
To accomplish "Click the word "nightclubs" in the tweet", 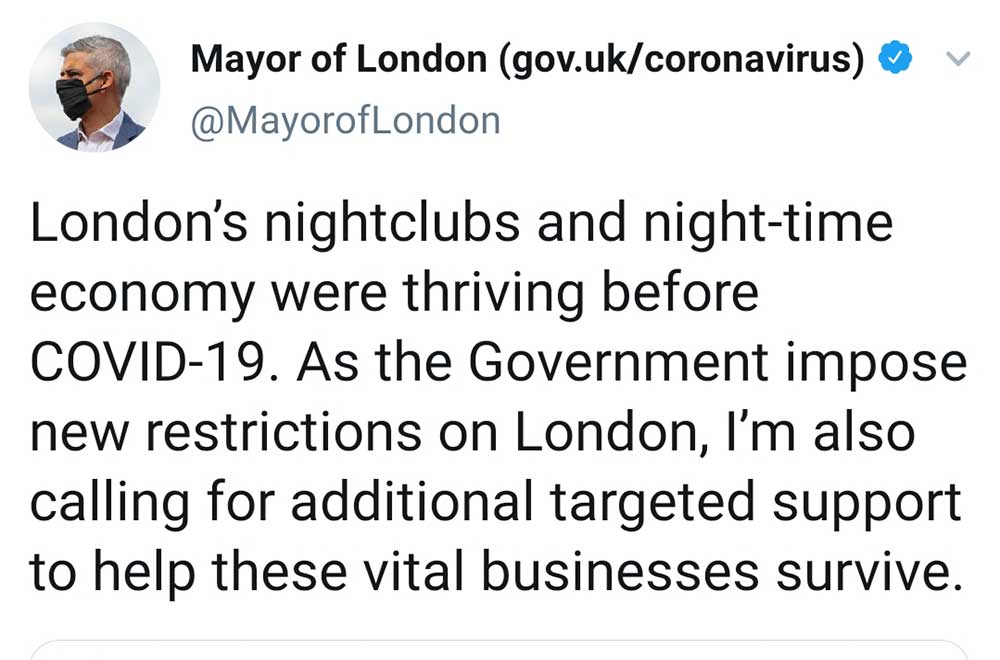I will pos(391,224).
